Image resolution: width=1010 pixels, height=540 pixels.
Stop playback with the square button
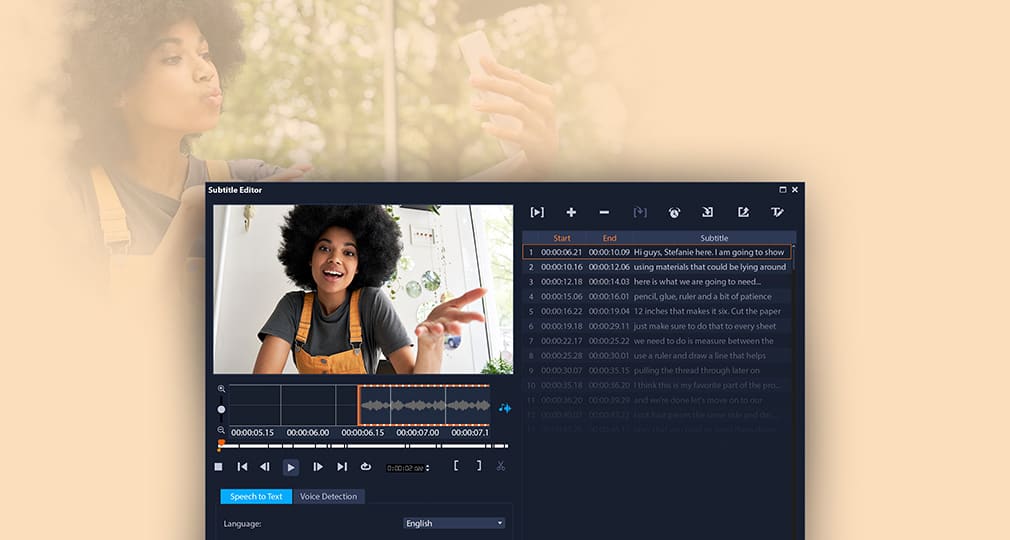pos(219,466)
